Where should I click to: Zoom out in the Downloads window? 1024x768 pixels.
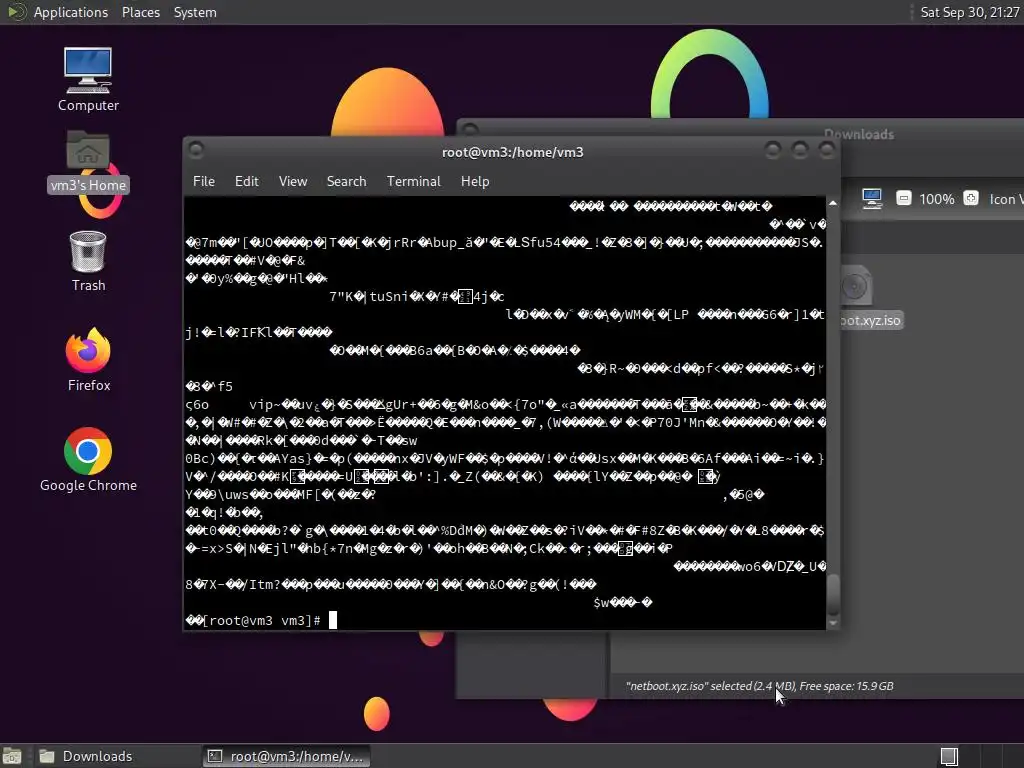(x=903, y=199)
